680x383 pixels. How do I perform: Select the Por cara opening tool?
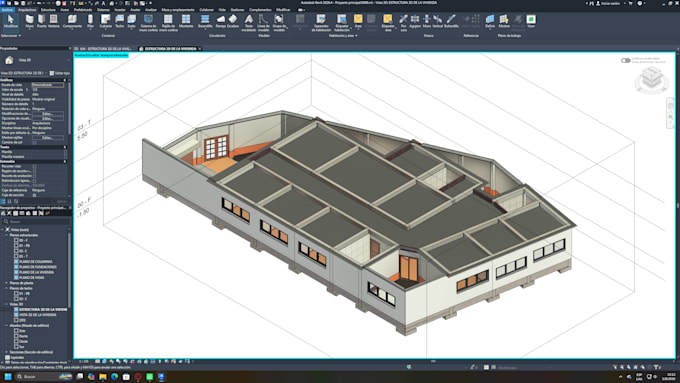click(x=403, y=23)
